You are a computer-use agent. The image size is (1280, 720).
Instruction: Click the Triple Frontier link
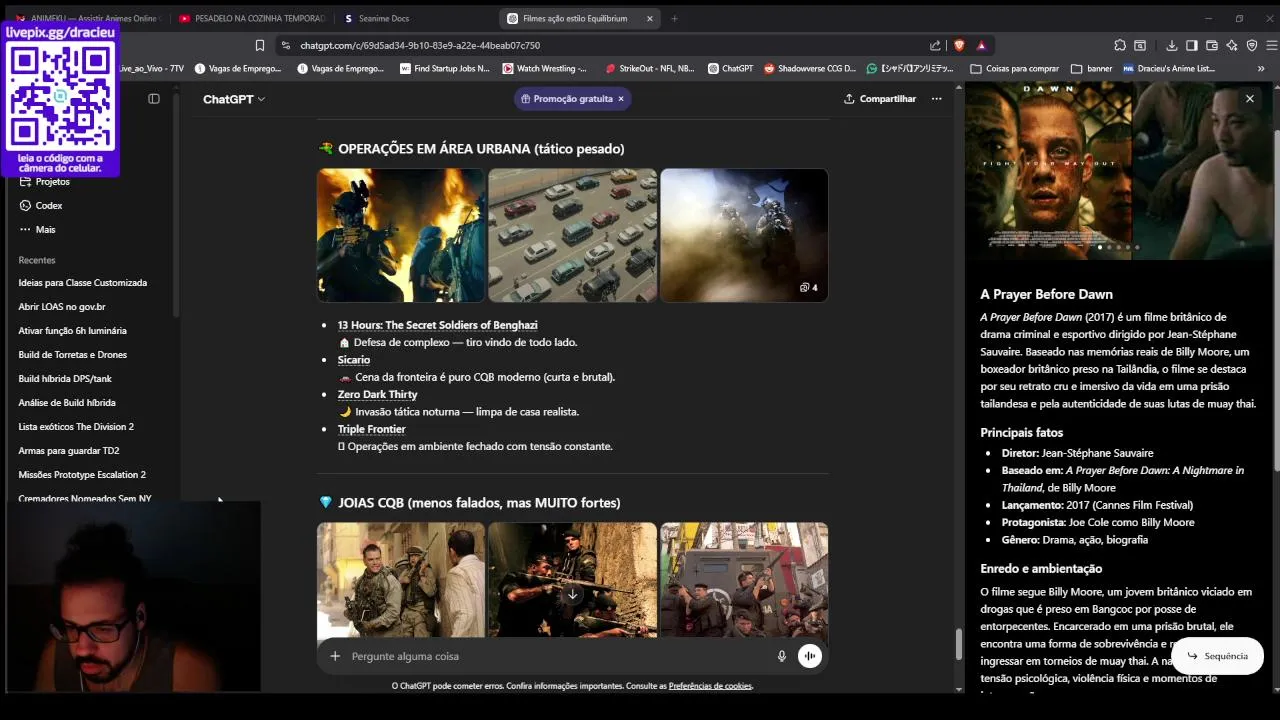coord(371,429)
